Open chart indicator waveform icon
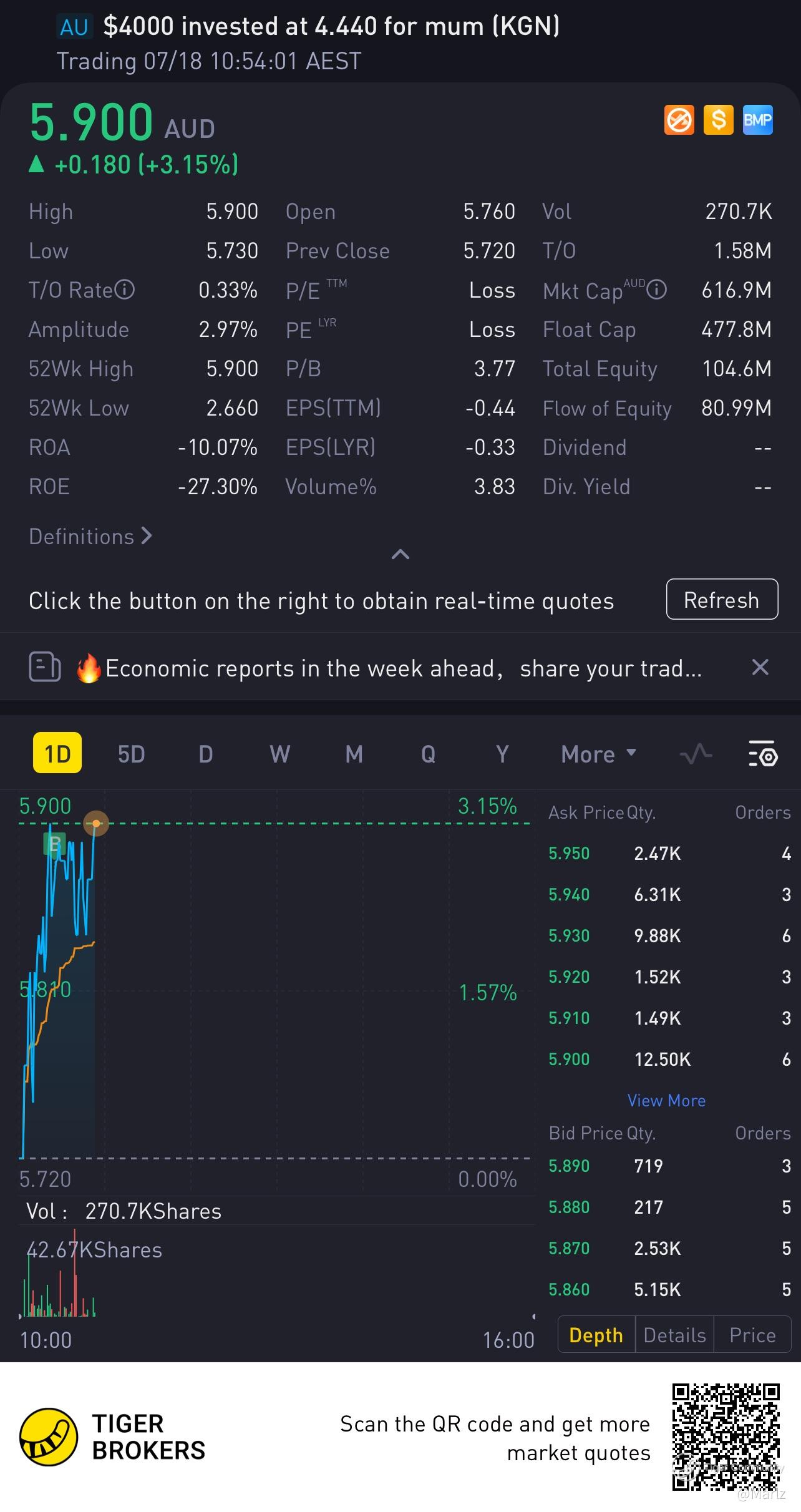 [x=696, y=754]
